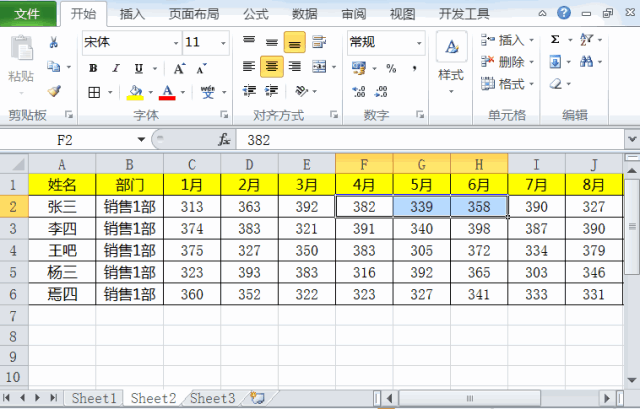Expand the Name Box dropdown arrow
This screenshot has width=640, height=409.
pos(141,140)
